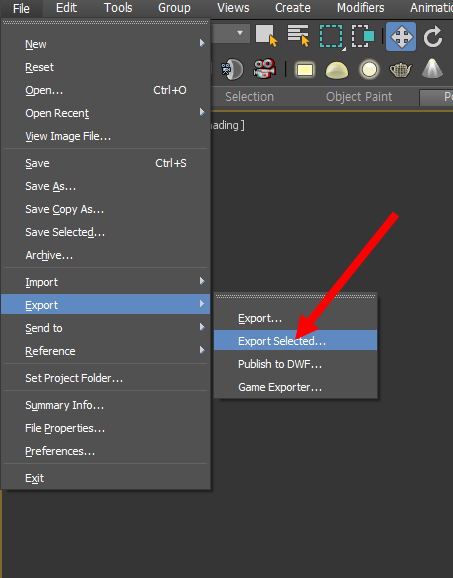The image size is (453, 578).
Task: Open the Animation menu
Action: pyautogui.click(x=431, y=8)
